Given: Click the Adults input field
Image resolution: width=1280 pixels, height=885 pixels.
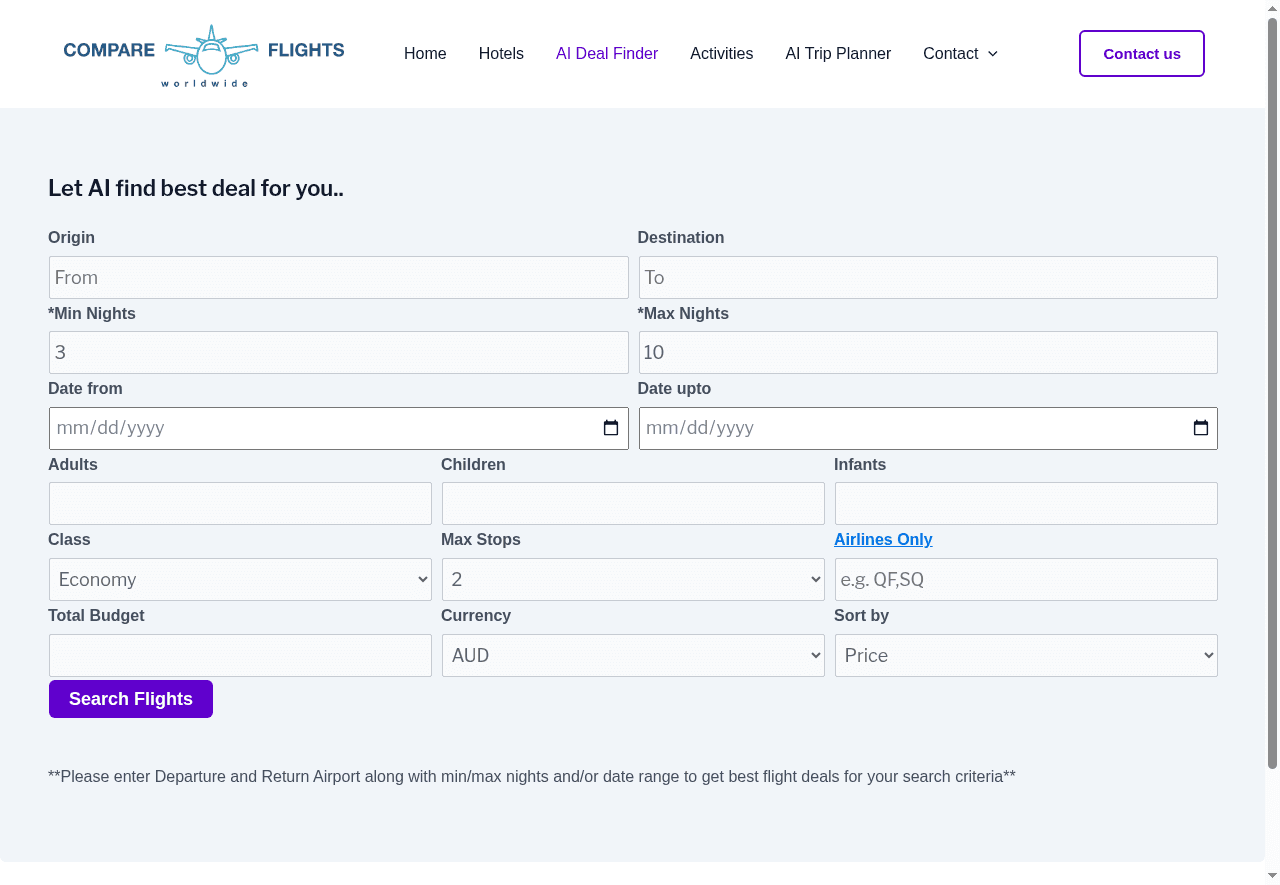Looking at the screenshot, I should [240, 503].
